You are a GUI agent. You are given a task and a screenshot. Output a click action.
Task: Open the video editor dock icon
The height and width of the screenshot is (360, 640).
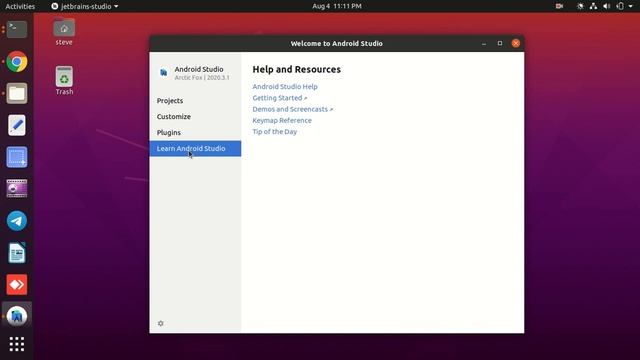(x=17, y=189)
